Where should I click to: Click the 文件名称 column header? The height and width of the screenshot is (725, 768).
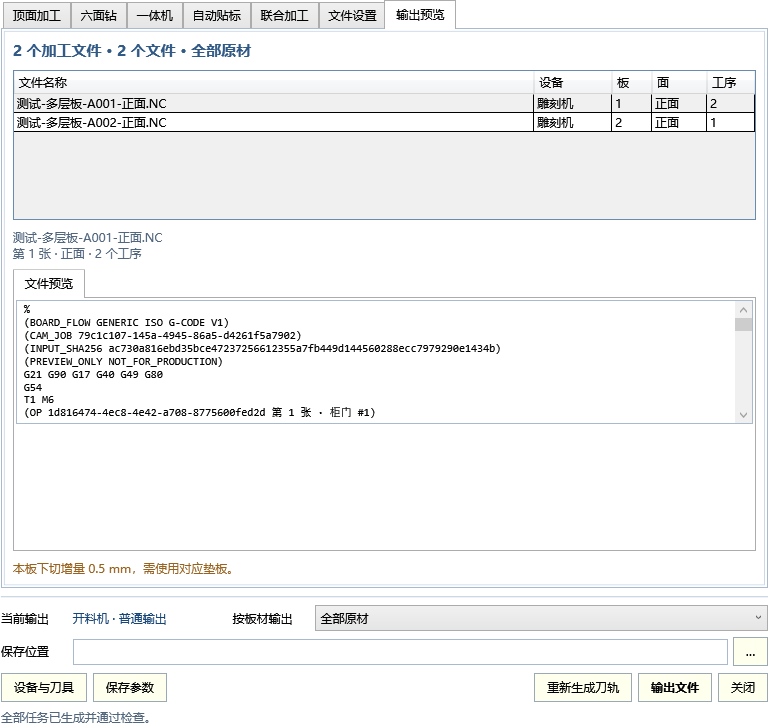(274, 83)
